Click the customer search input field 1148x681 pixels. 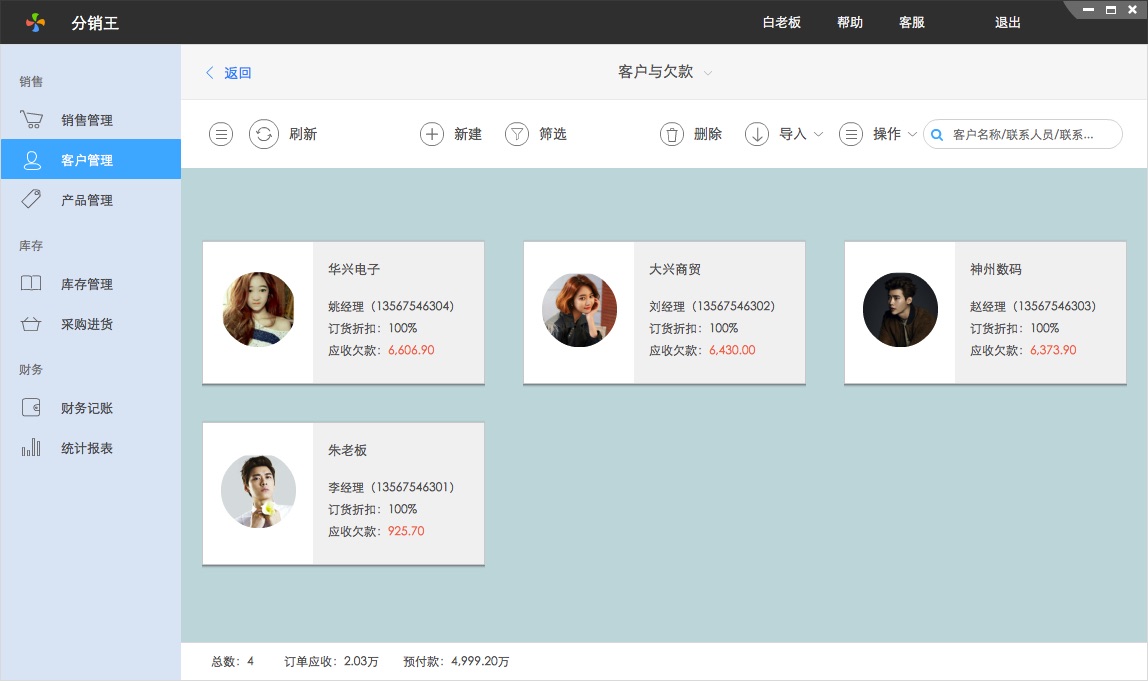[x=1030, y=134]
